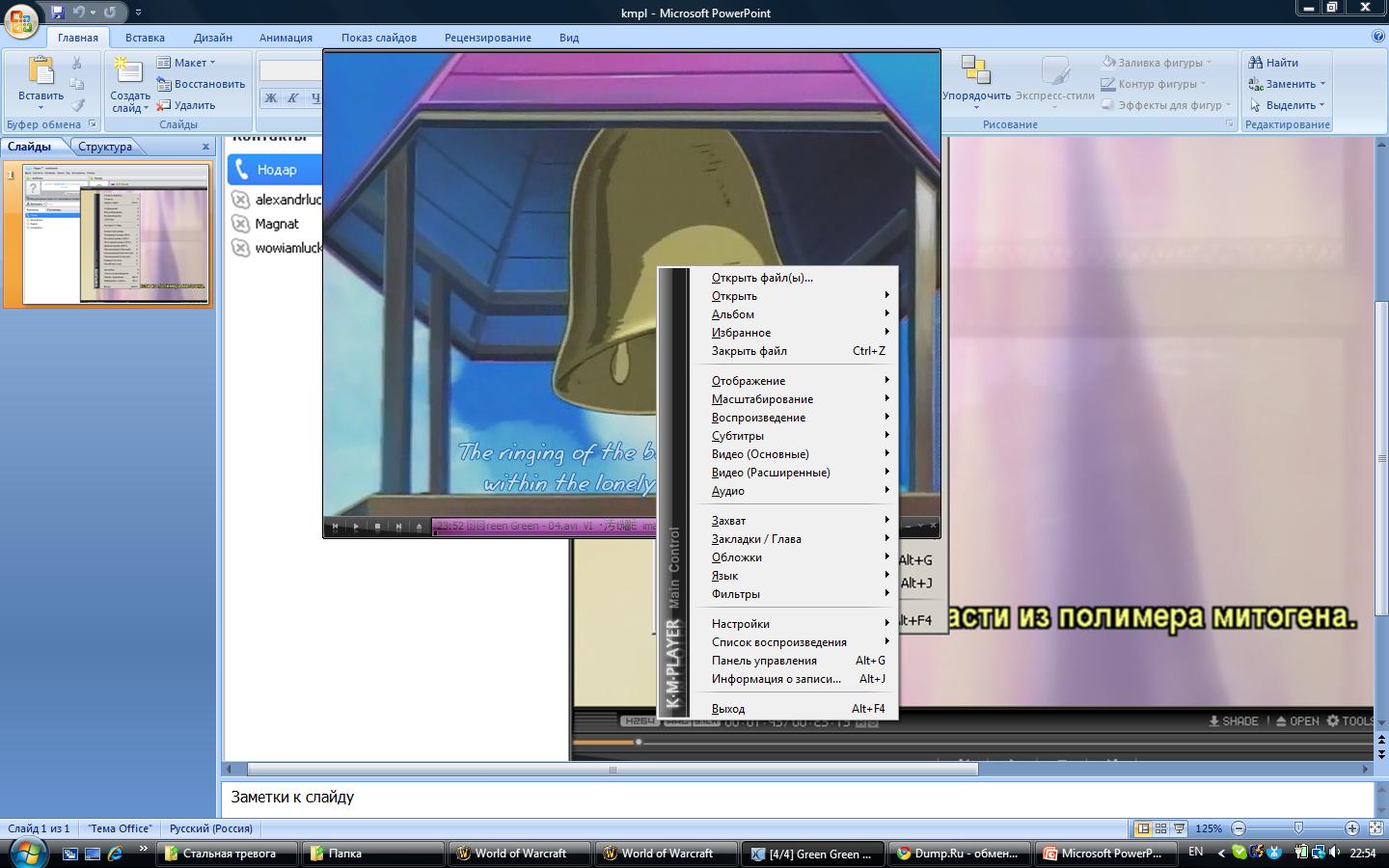Viewport: 1389px width, 868px height.
Task: Select Панель управления menu item
Action: pyautogui.click(x=797, y=661)
